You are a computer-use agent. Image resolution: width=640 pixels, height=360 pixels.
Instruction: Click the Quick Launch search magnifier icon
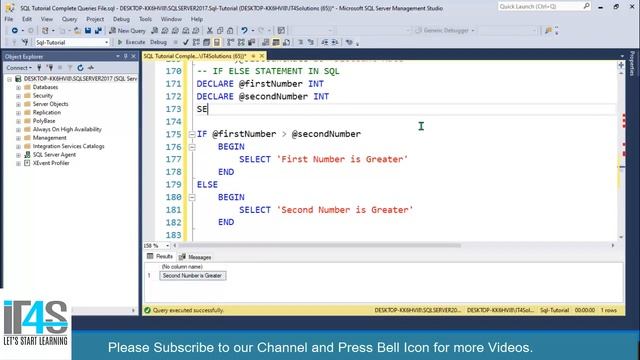click(586, 6)
